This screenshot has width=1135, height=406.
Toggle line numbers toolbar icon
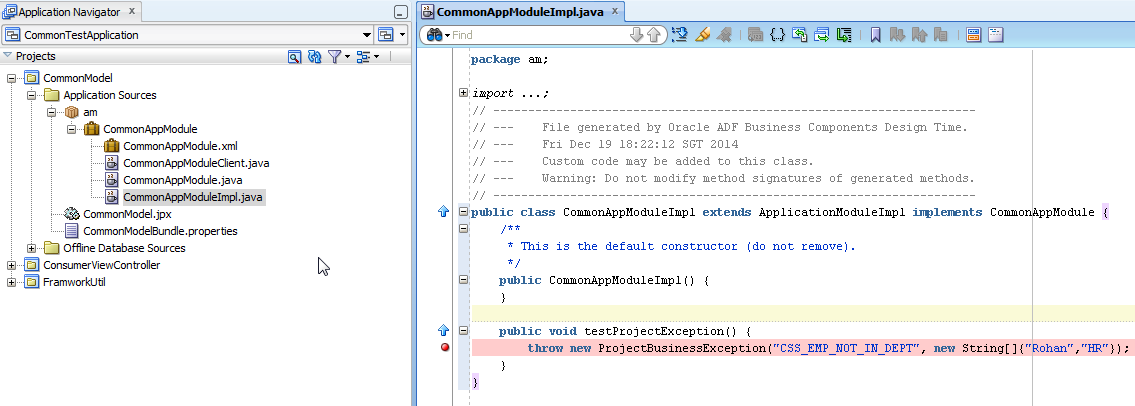pyautogui.click(x=756, y=35)
